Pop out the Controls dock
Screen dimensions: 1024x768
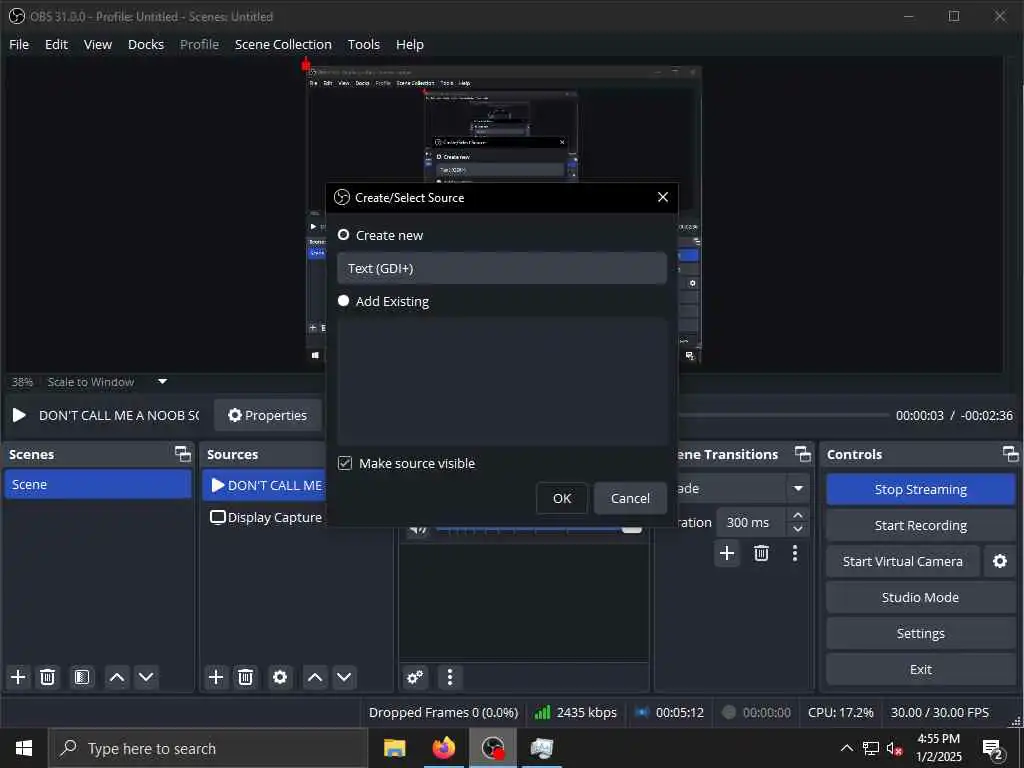1010,454
